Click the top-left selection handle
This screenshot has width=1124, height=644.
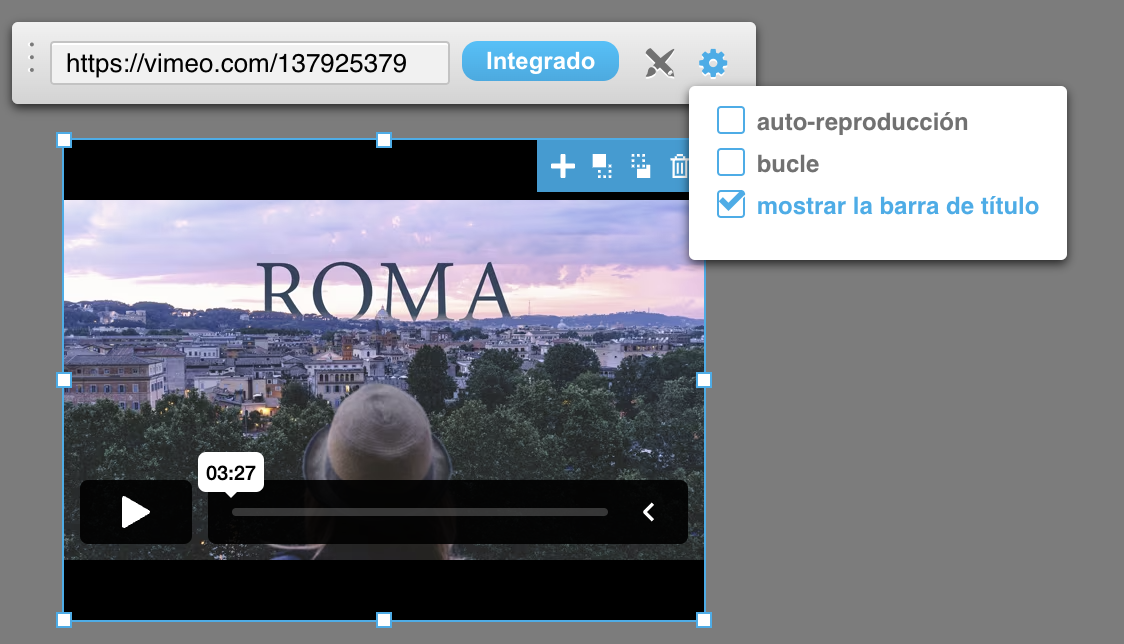tap(64, 140)
